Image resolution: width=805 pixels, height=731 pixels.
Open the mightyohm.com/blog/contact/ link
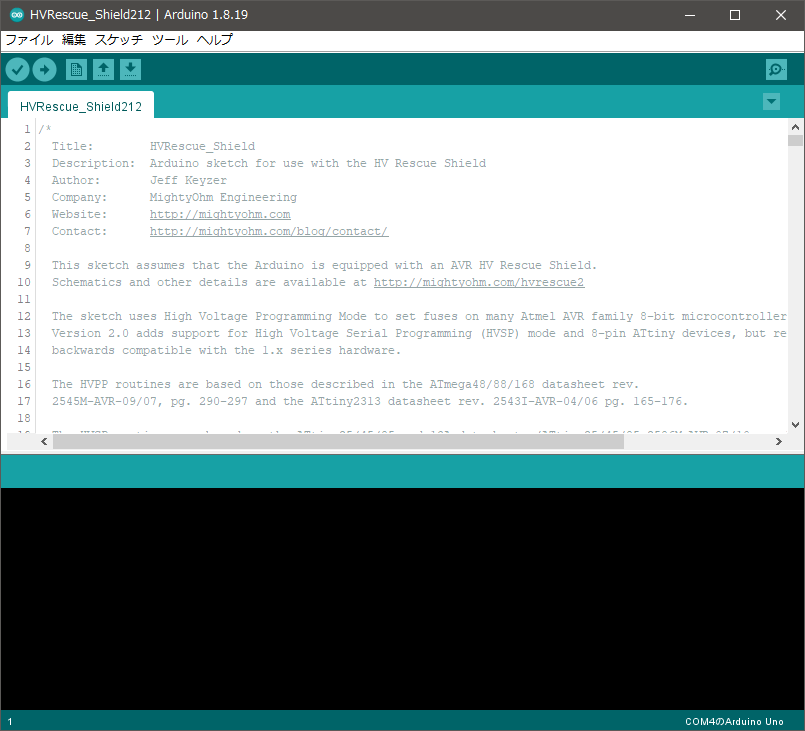pos(269,231)
